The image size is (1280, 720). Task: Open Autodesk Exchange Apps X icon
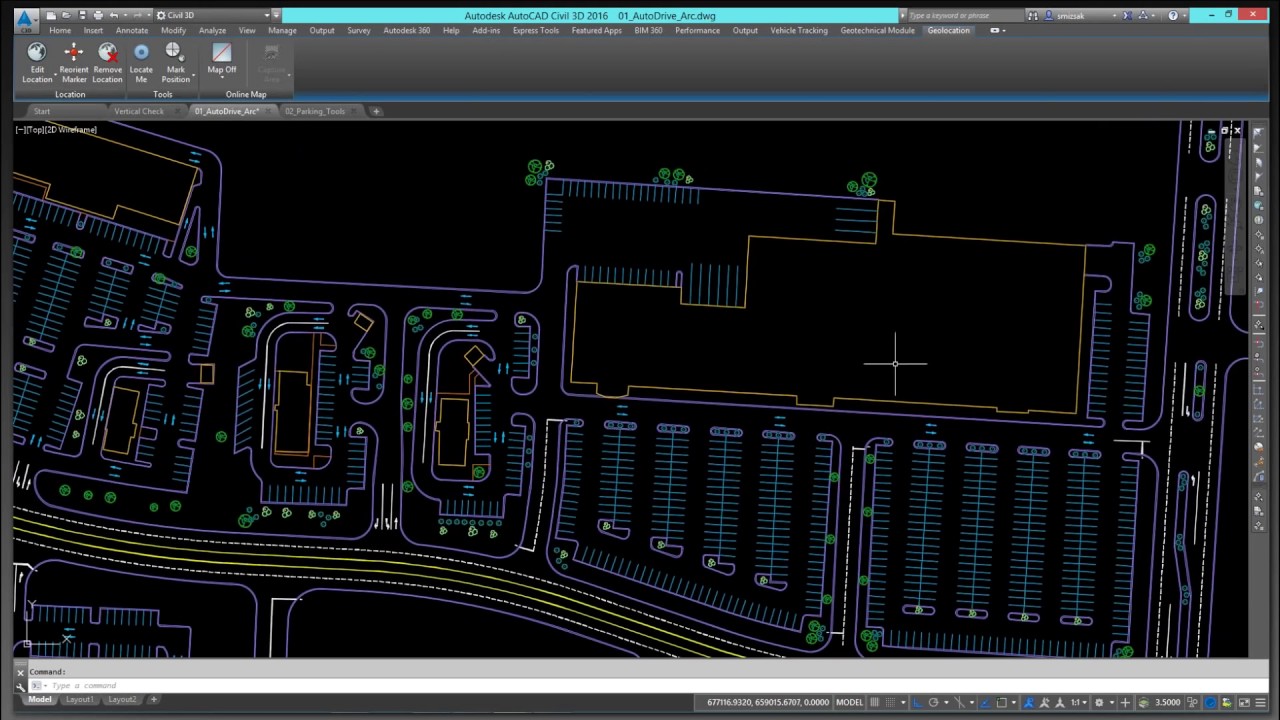tap(1127, 16)
